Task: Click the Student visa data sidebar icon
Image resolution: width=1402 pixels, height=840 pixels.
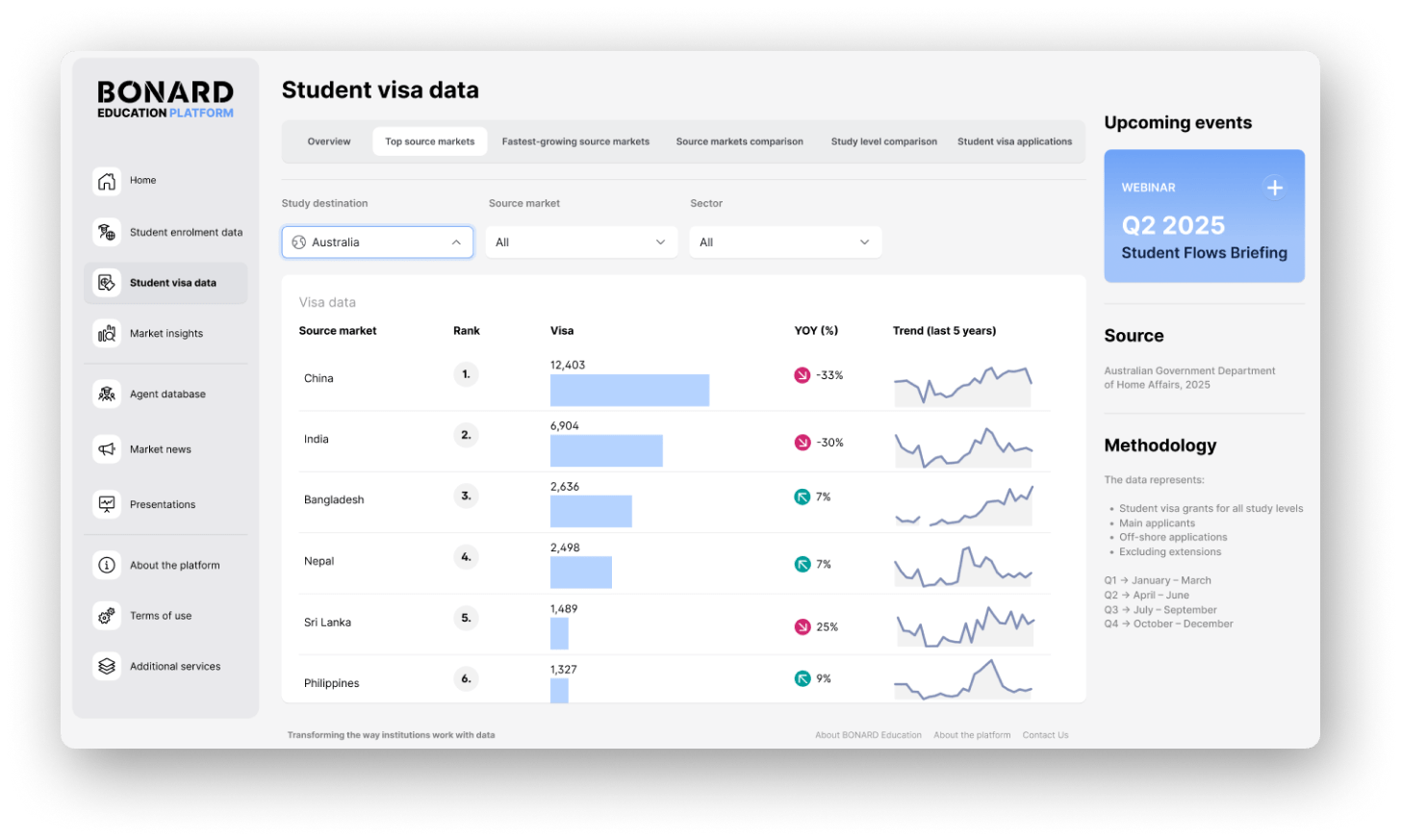Action: [107, 282]
